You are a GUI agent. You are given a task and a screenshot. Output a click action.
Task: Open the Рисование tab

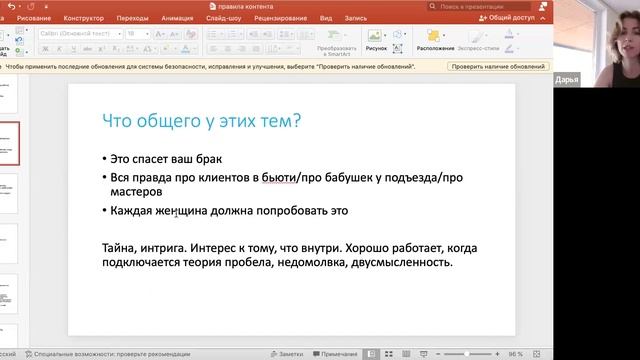point(34,18)
